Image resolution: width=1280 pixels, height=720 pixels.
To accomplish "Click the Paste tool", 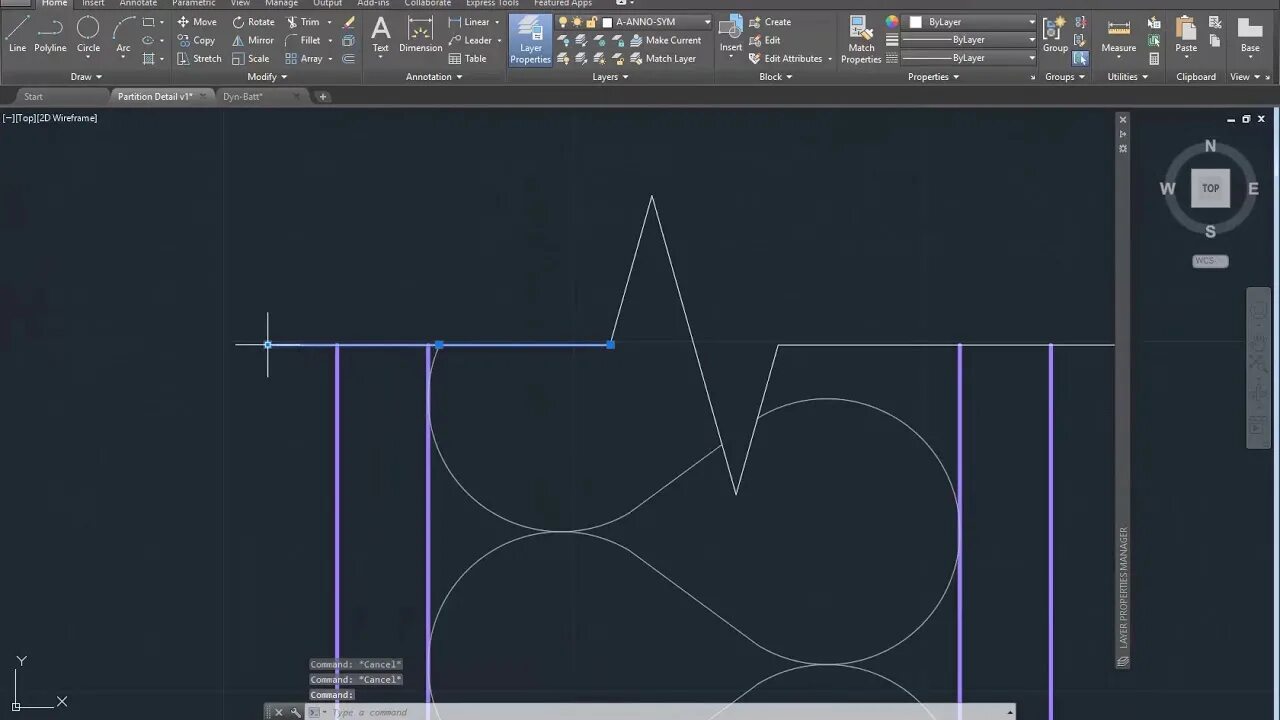I will 1186,34.
